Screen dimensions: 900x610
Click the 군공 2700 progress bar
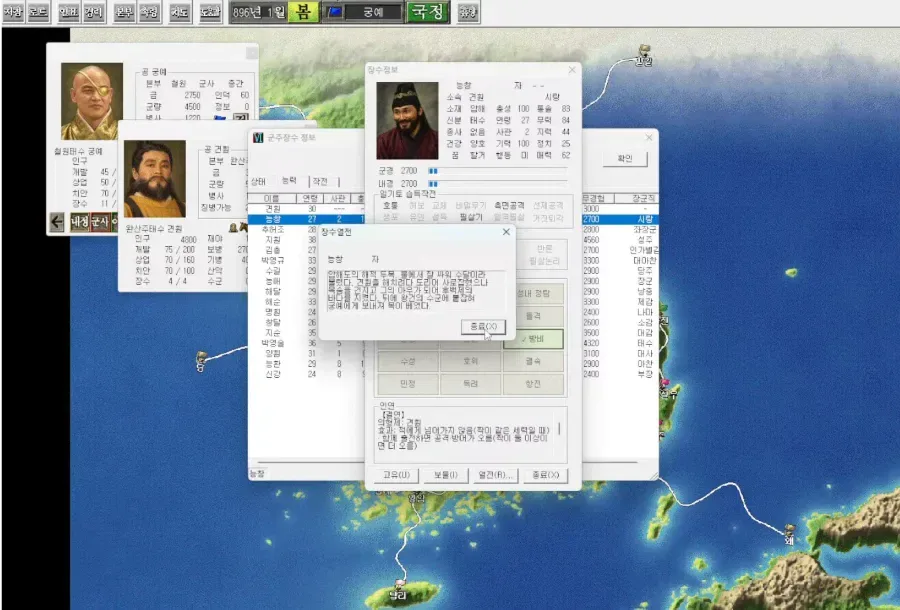point(498,171)
